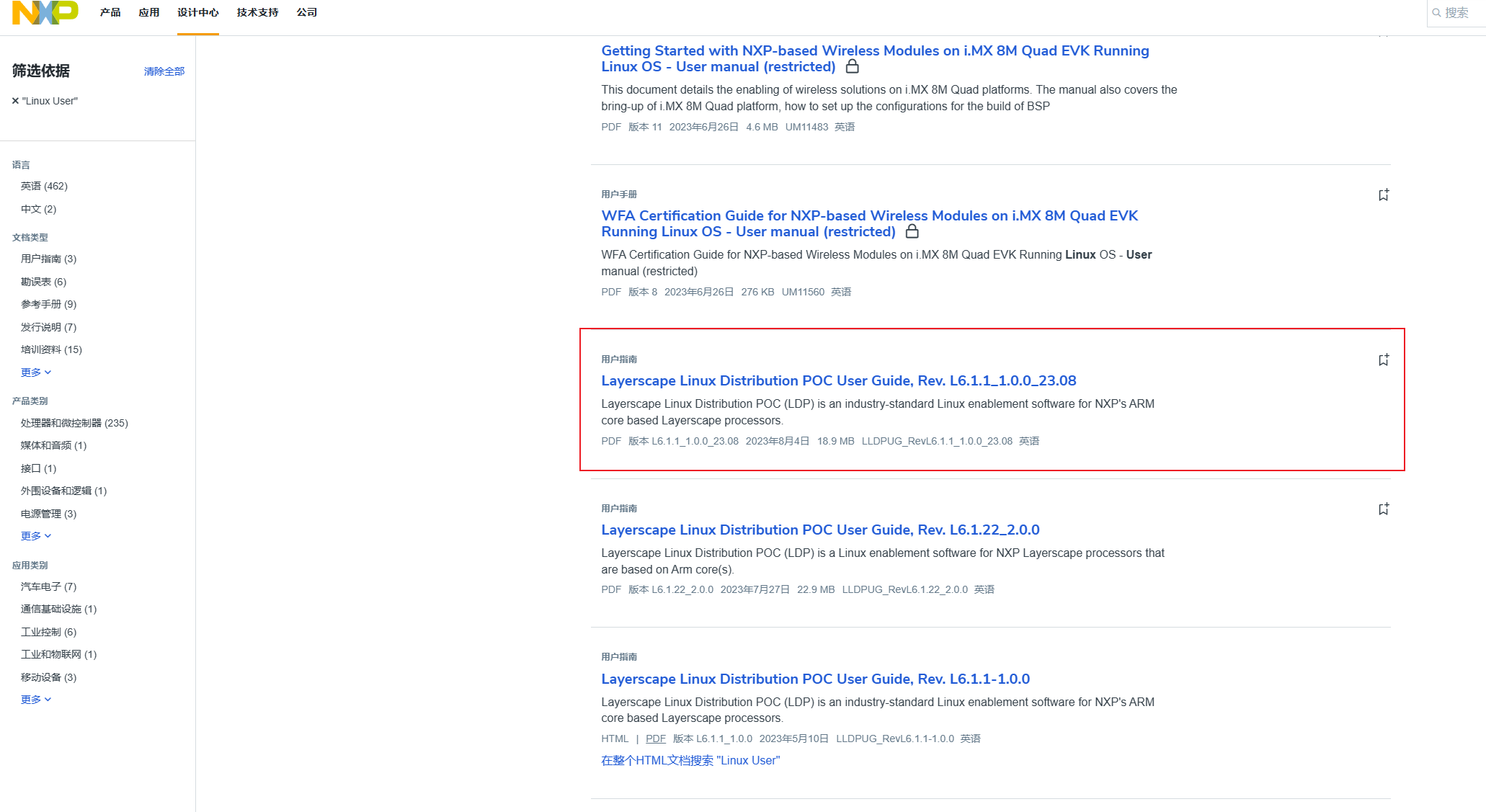Expand 更多 under 产品类别

[36, 536]
